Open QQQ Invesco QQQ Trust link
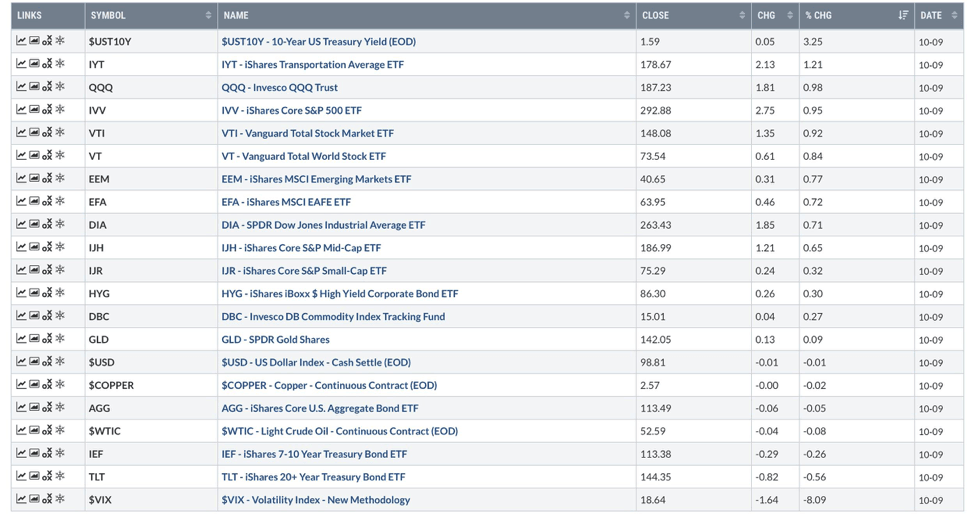The image size is (974, 514). click(280, 88)
